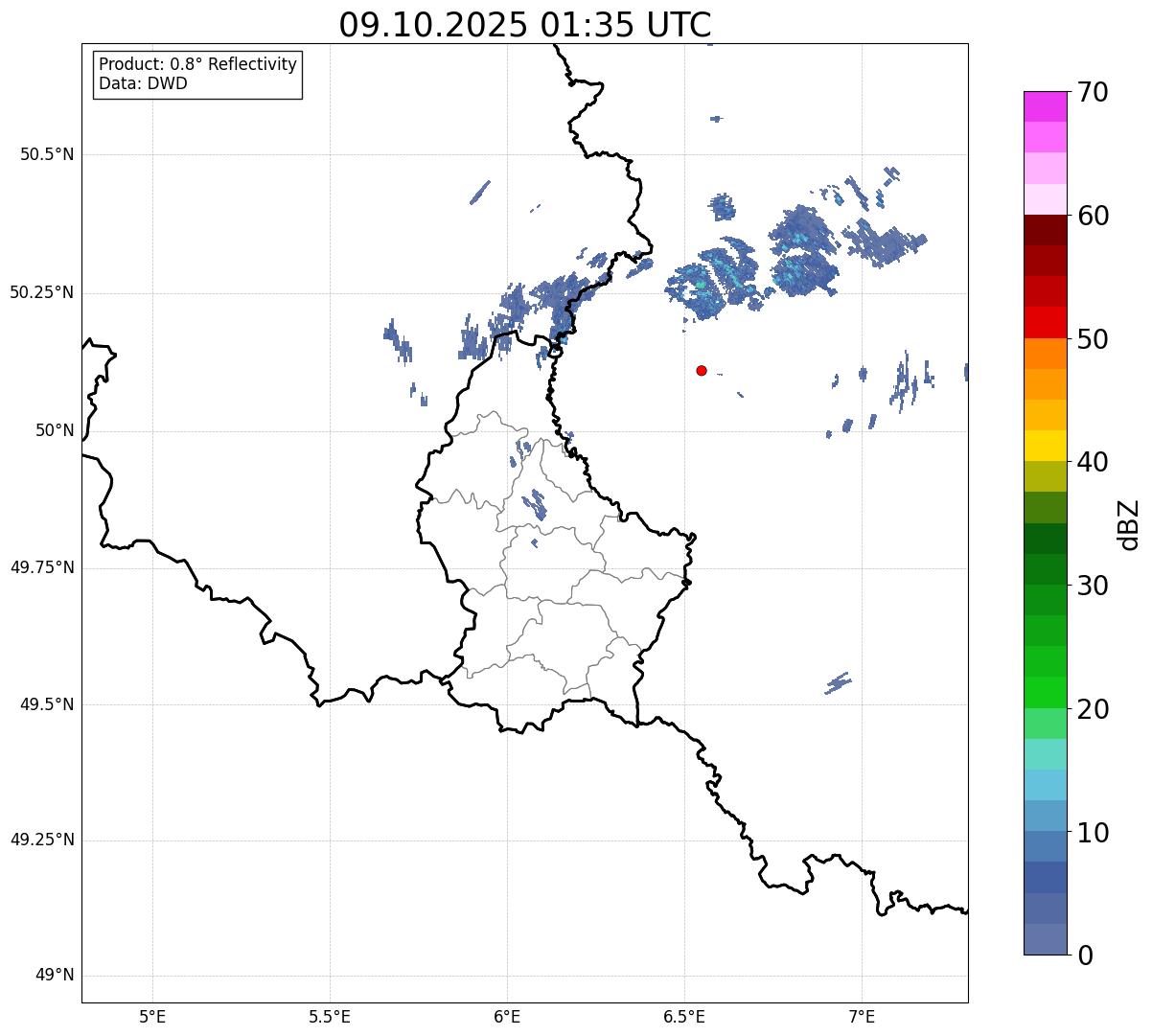Click the 49.5°N latitude label
1152x1036 pixels.
(x=47, y=704)
